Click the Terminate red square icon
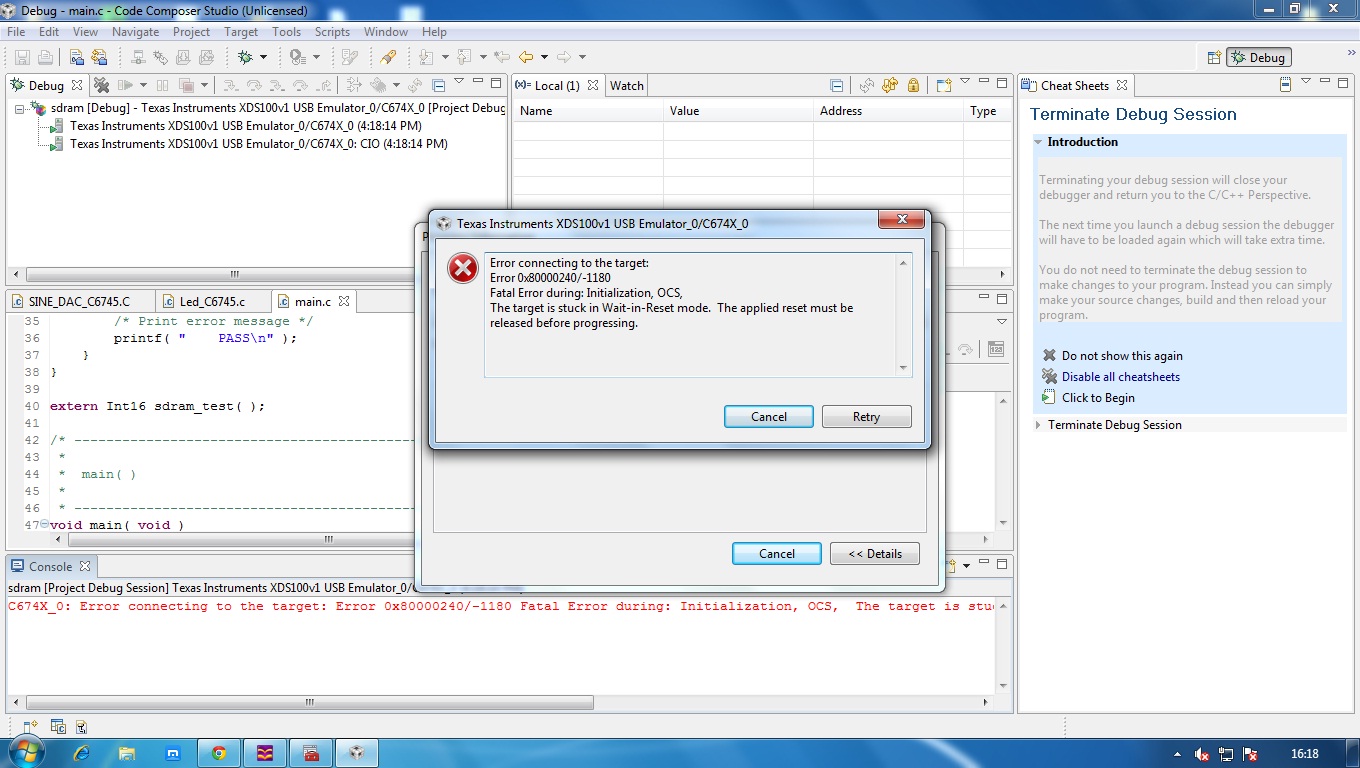 point(187,86)
